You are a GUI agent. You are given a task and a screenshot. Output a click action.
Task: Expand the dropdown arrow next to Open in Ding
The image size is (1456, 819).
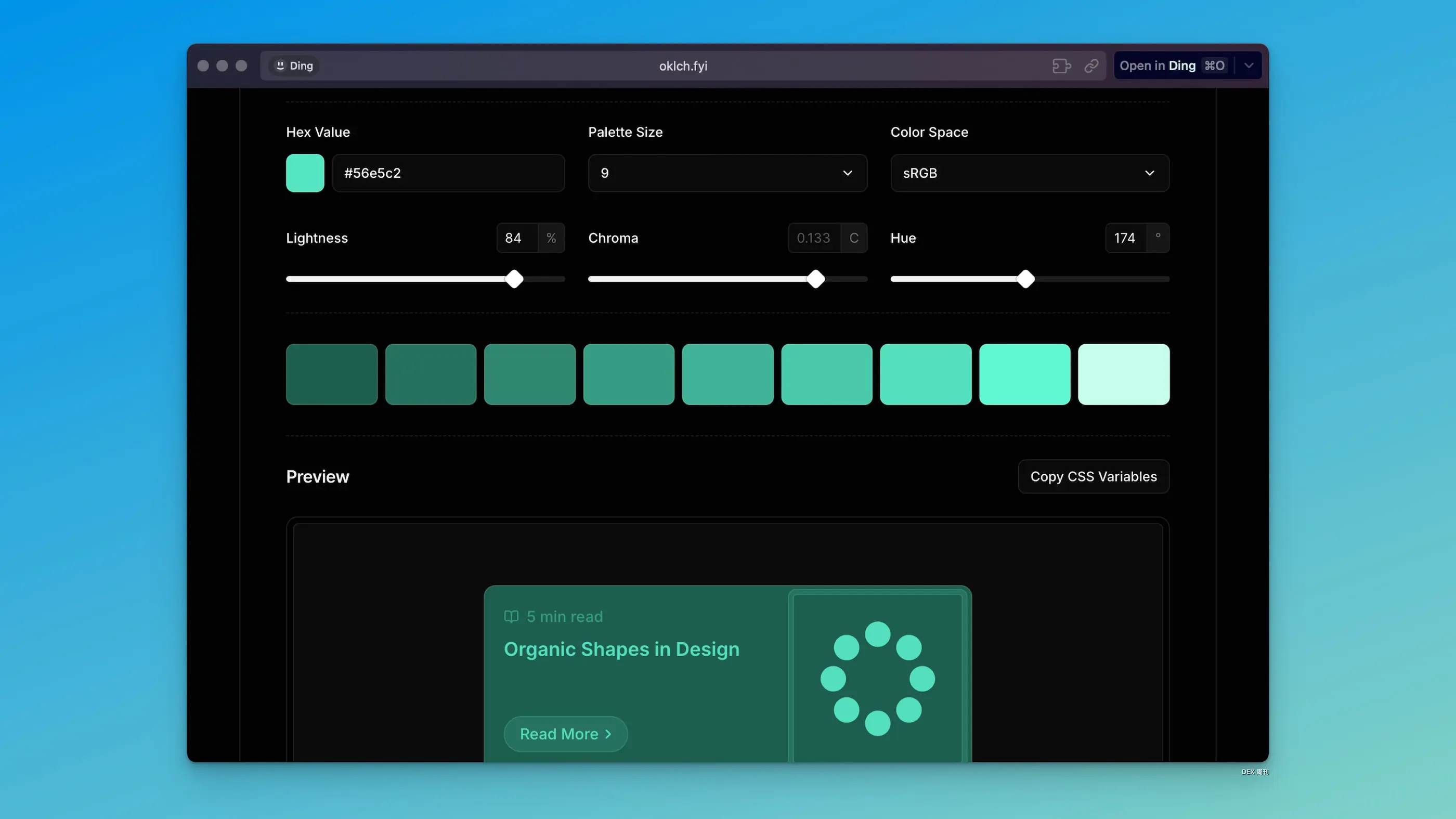coord(1249,66)
